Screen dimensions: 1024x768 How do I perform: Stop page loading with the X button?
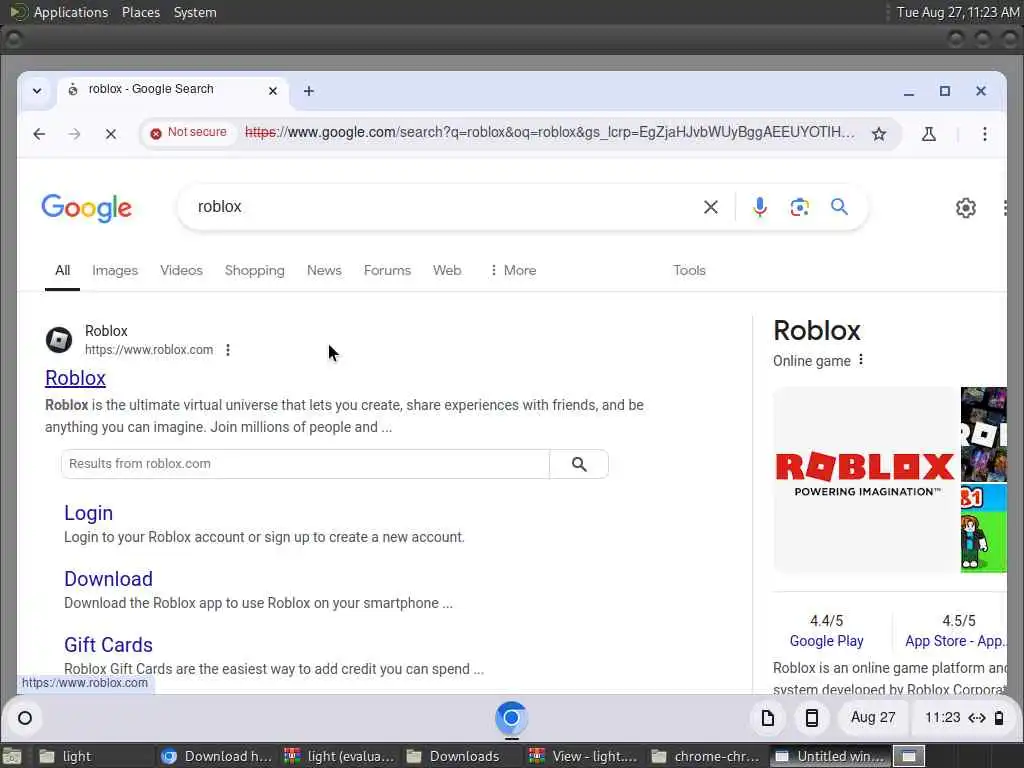[110, 134]
